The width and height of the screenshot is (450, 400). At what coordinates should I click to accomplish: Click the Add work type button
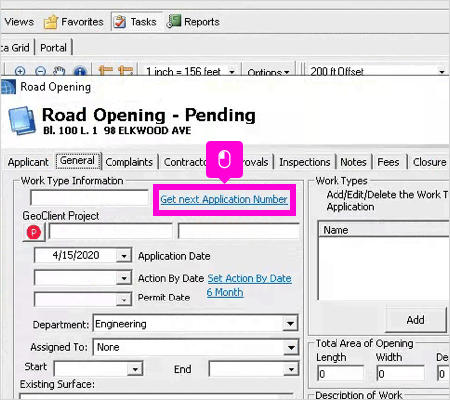(415, 320)
